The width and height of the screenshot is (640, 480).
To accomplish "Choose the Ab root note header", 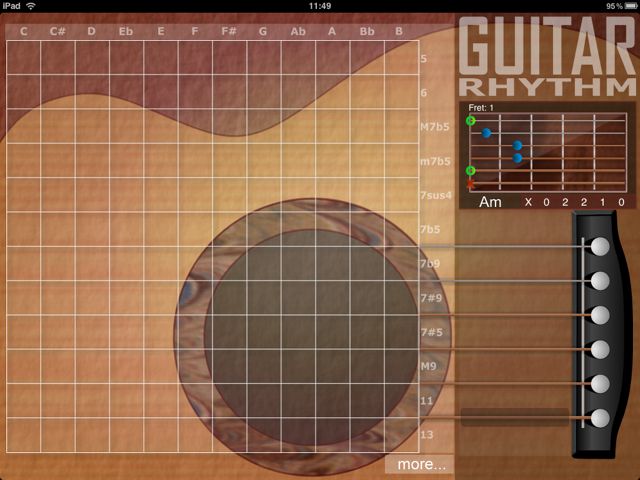I will [298, 31].
